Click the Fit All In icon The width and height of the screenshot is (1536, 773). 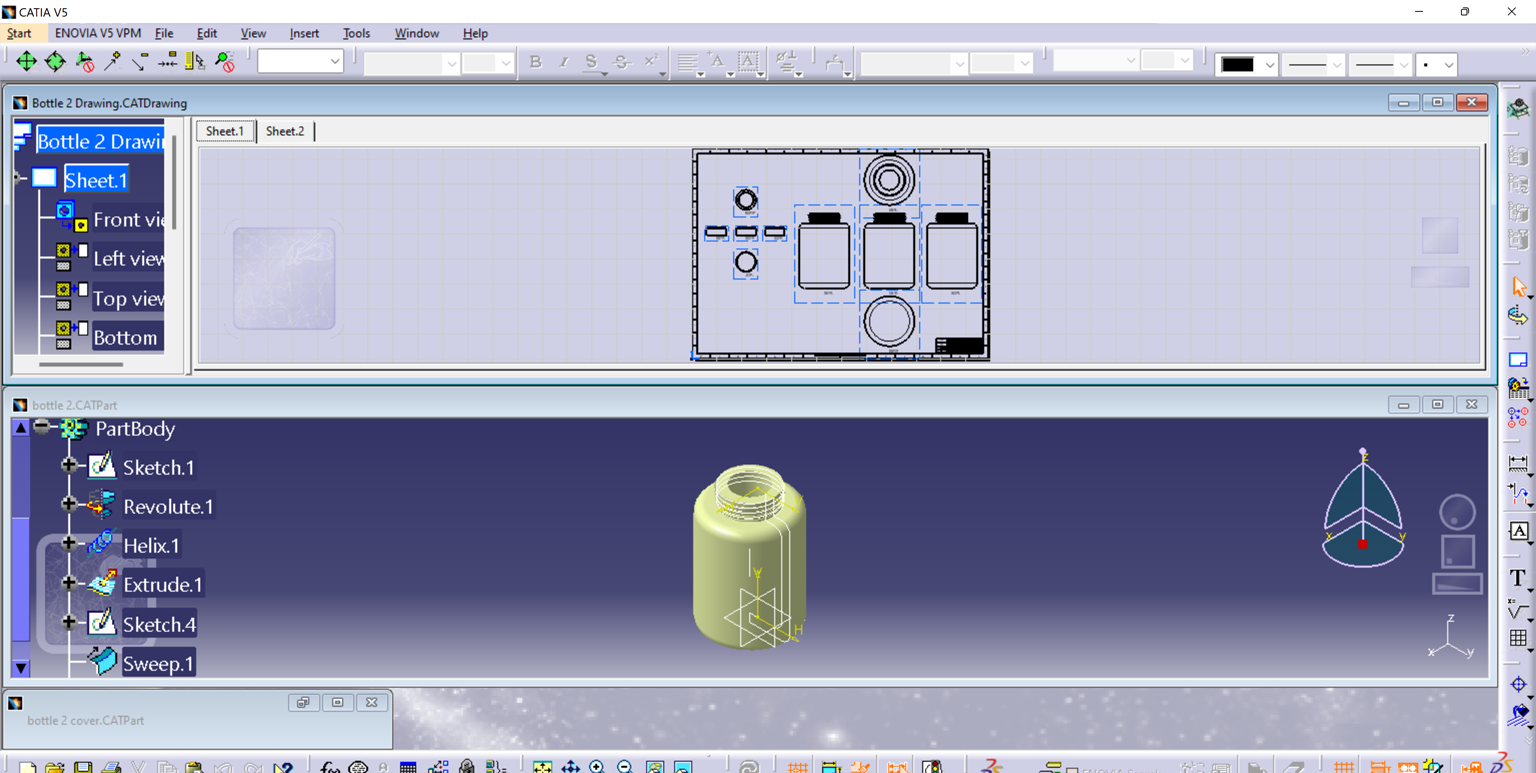click(x=542, y=767)
